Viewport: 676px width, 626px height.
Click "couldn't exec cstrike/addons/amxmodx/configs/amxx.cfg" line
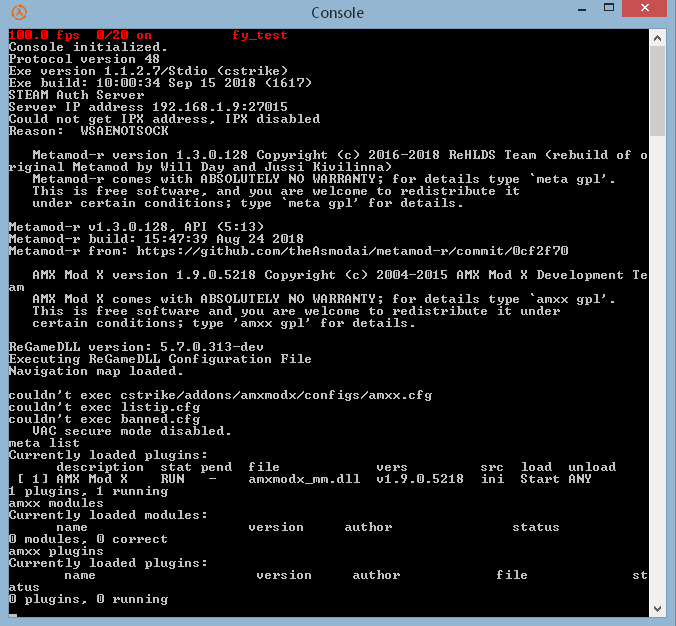(x=220, y=395)
